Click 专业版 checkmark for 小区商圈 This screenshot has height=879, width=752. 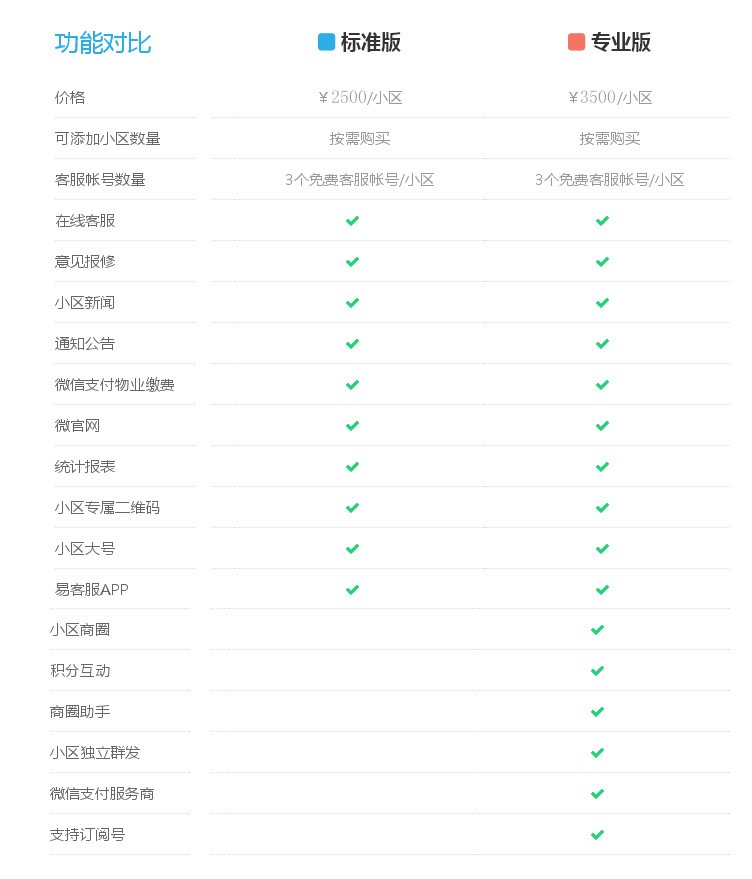[598, 630]
